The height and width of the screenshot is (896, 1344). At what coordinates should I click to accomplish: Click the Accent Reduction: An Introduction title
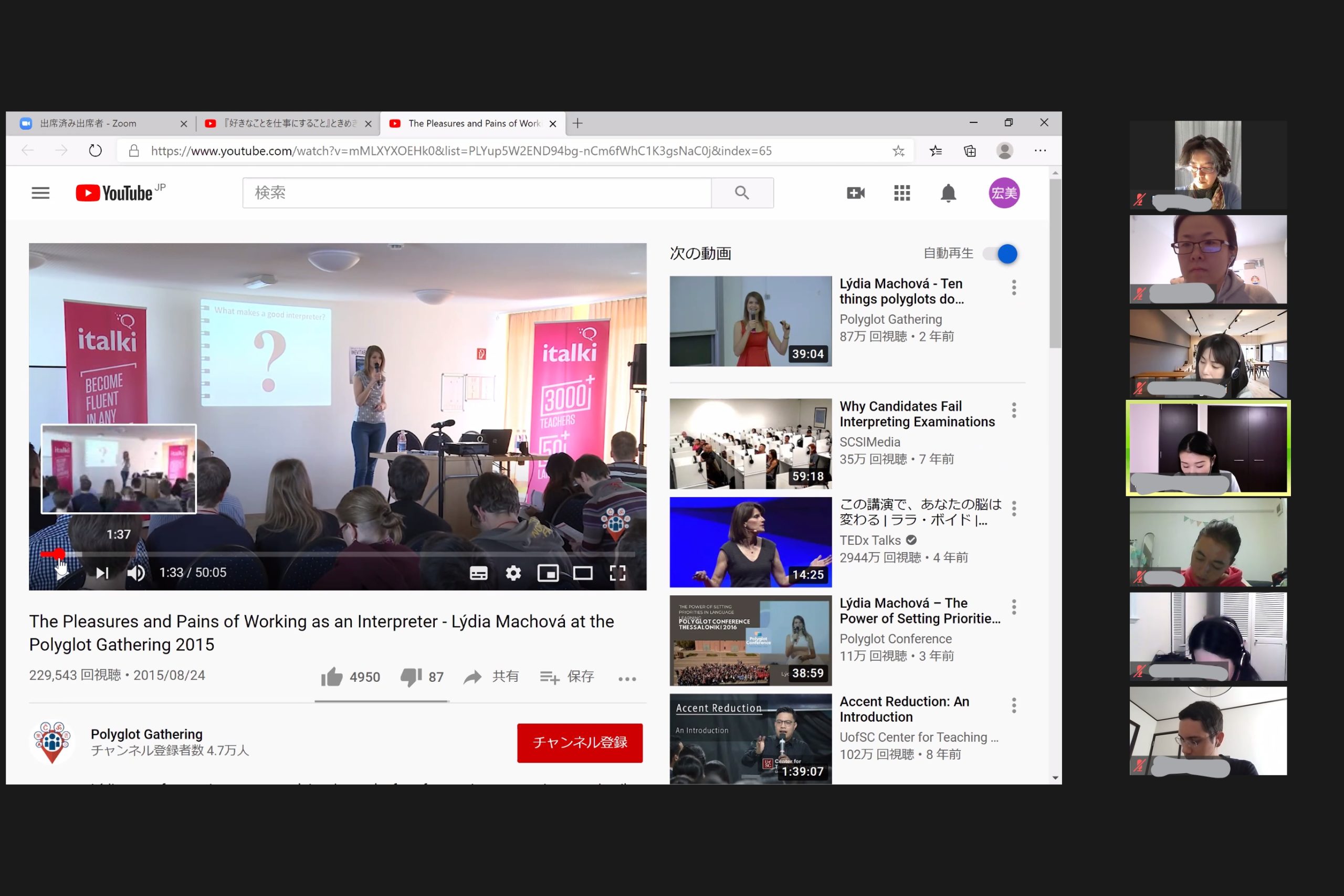(904, 709)
